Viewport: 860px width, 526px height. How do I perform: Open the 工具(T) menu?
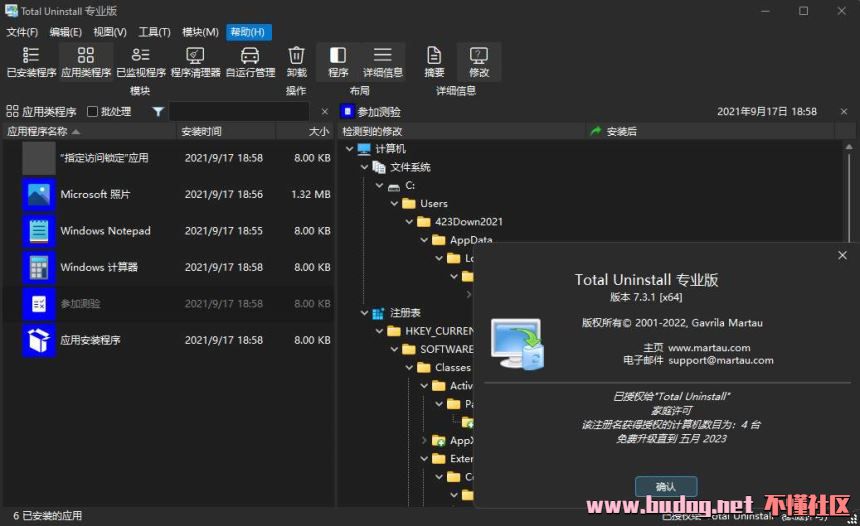[x=154, y=32]
